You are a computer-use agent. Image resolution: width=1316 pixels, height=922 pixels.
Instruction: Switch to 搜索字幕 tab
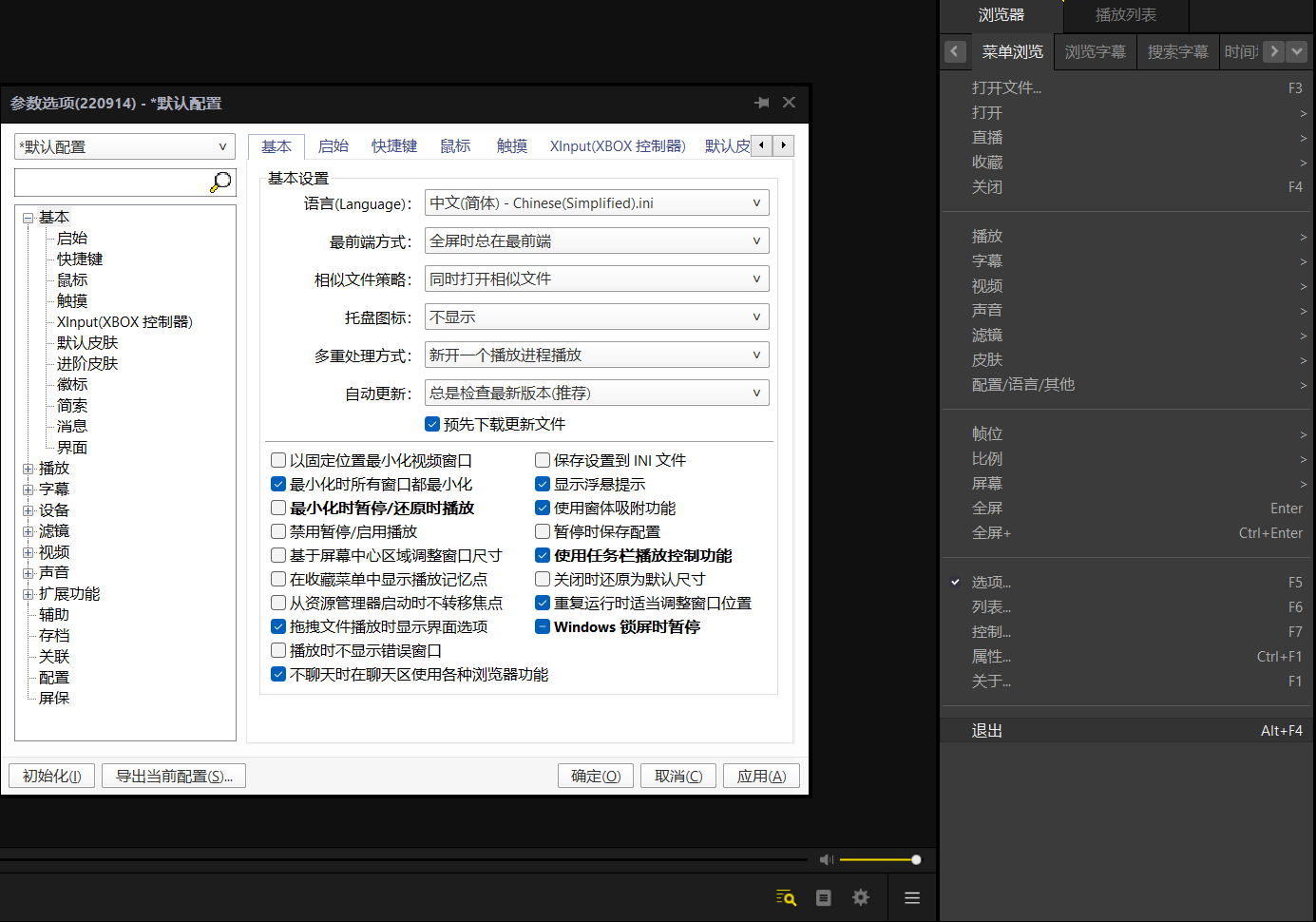pyautogui.click(x=1178, y=51)
